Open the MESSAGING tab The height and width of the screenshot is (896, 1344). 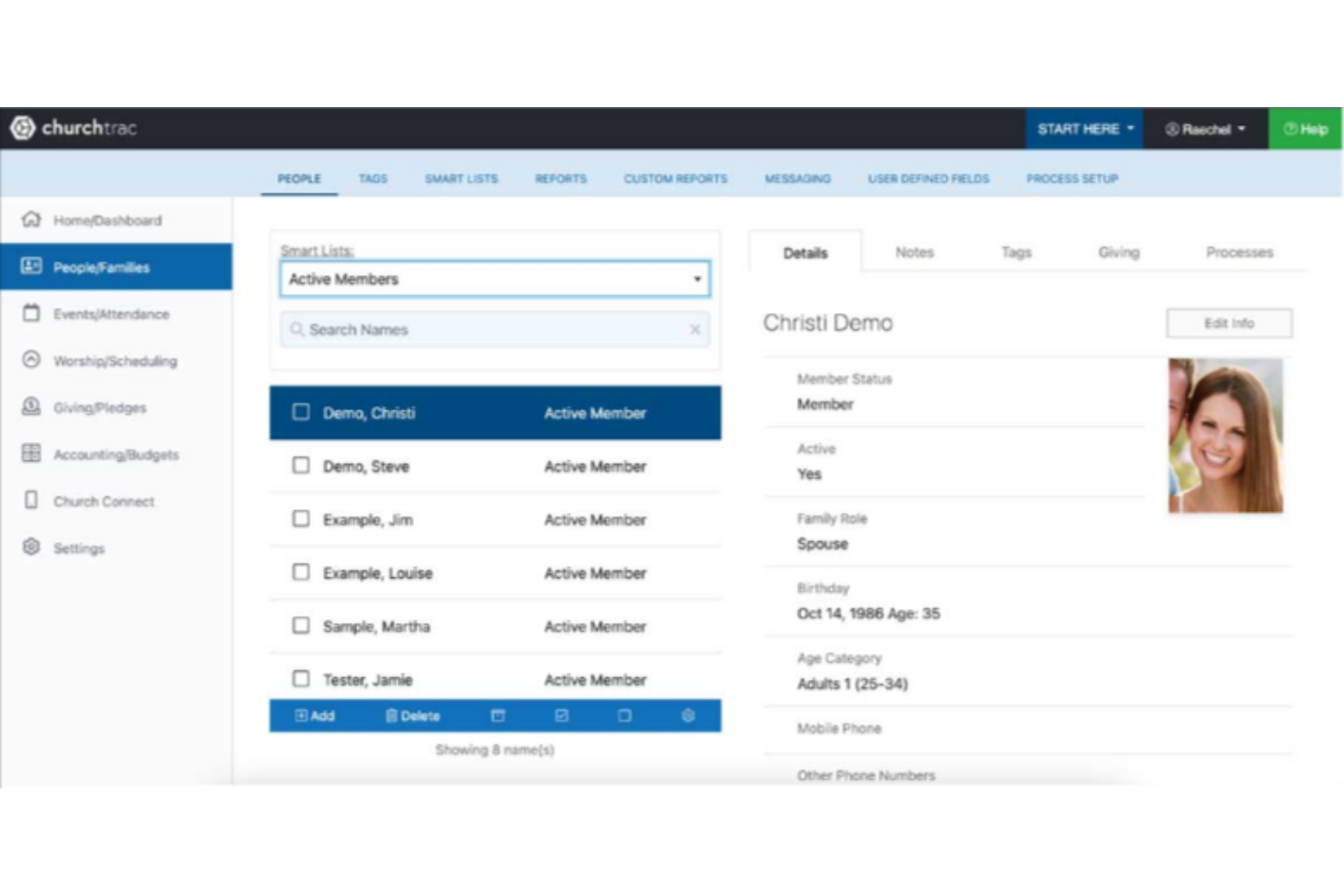pyautogui.click(x=797, y=179)
